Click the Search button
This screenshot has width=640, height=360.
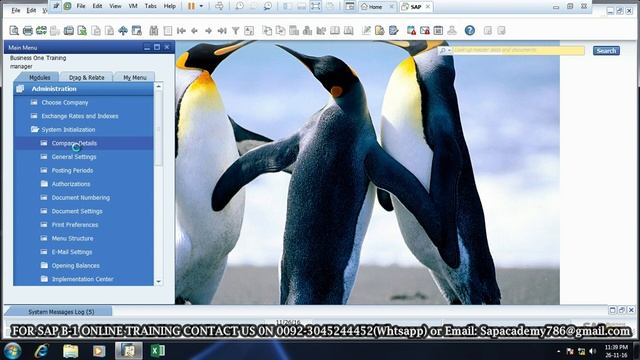pos(606,51)
